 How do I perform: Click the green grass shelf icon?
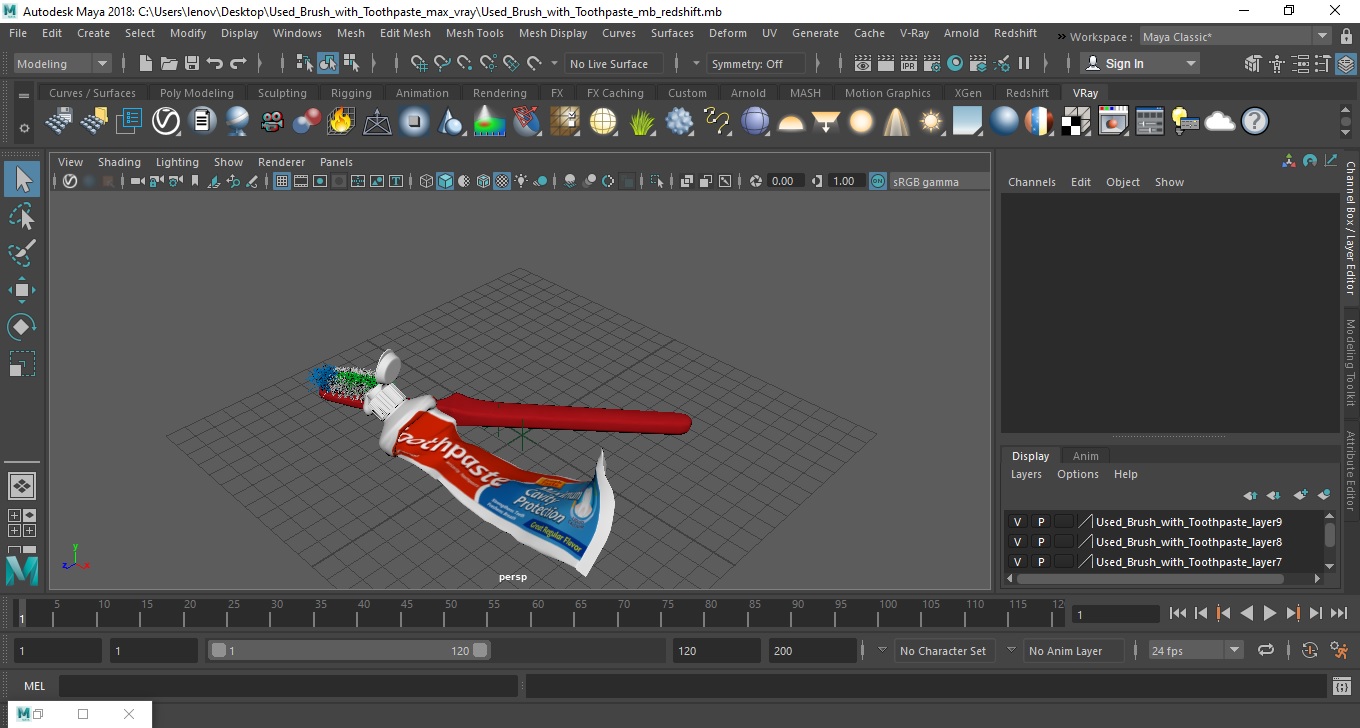(x=641, y=122)
